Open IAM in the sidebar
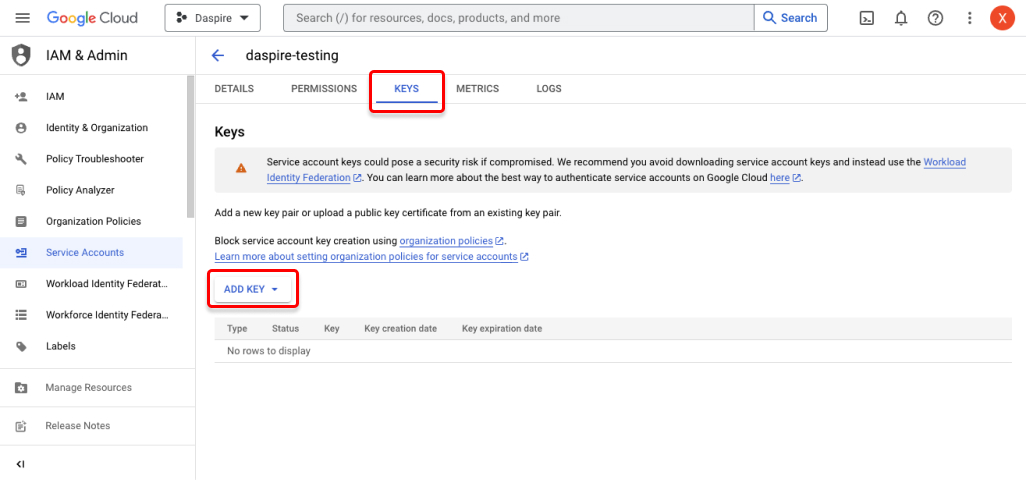The width and height of the screenshot is (1026, 480). (x=55, y=97)
